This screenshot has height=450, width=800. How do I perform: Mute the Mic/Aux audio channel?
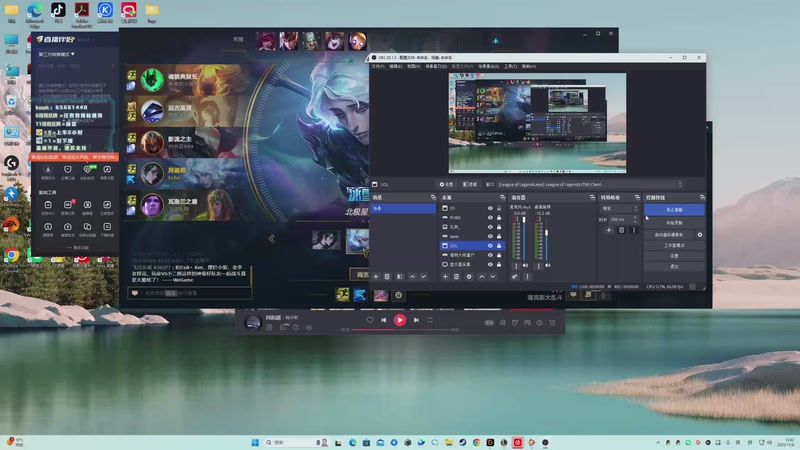point(526,265)
